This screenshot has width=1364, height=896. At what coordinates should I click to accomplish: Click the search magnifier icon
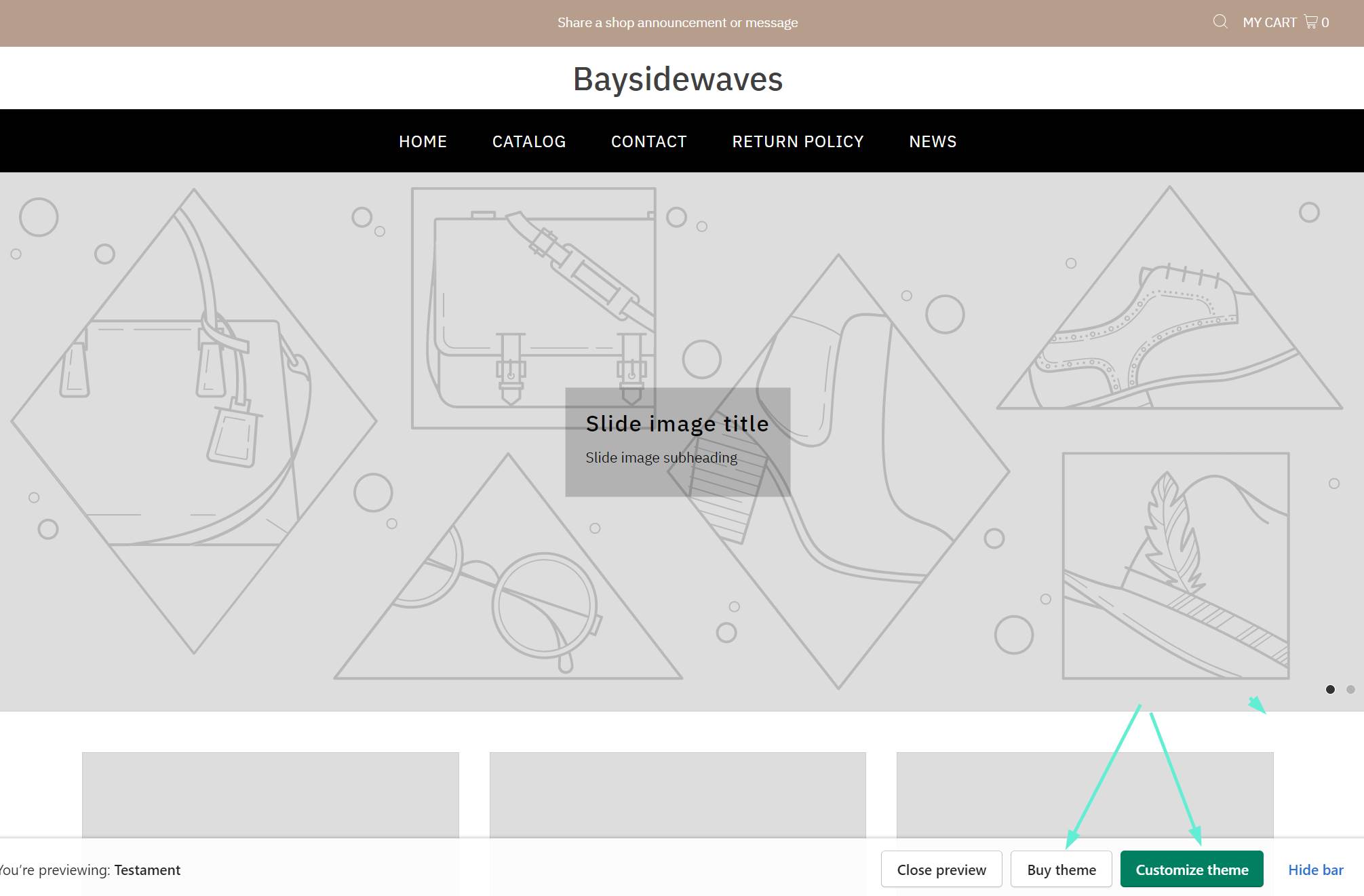pos(1220,22)
